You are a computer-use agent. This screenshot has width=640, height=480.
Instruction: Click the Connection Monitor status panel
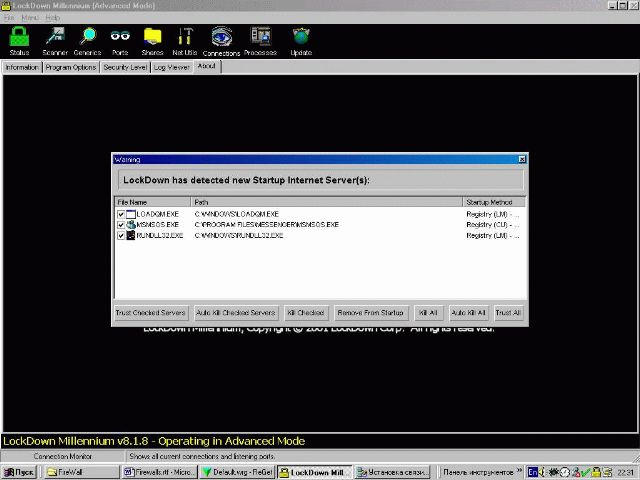[x=63, y=456]
